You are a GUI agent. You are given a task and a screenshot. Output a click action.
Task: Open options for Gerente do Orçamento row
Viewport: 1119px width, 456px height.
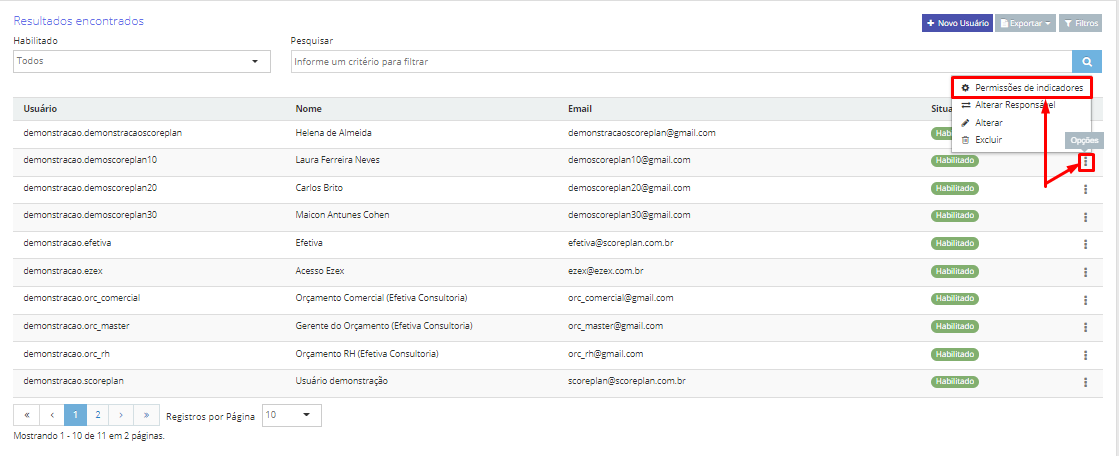tap(1085, 328)
